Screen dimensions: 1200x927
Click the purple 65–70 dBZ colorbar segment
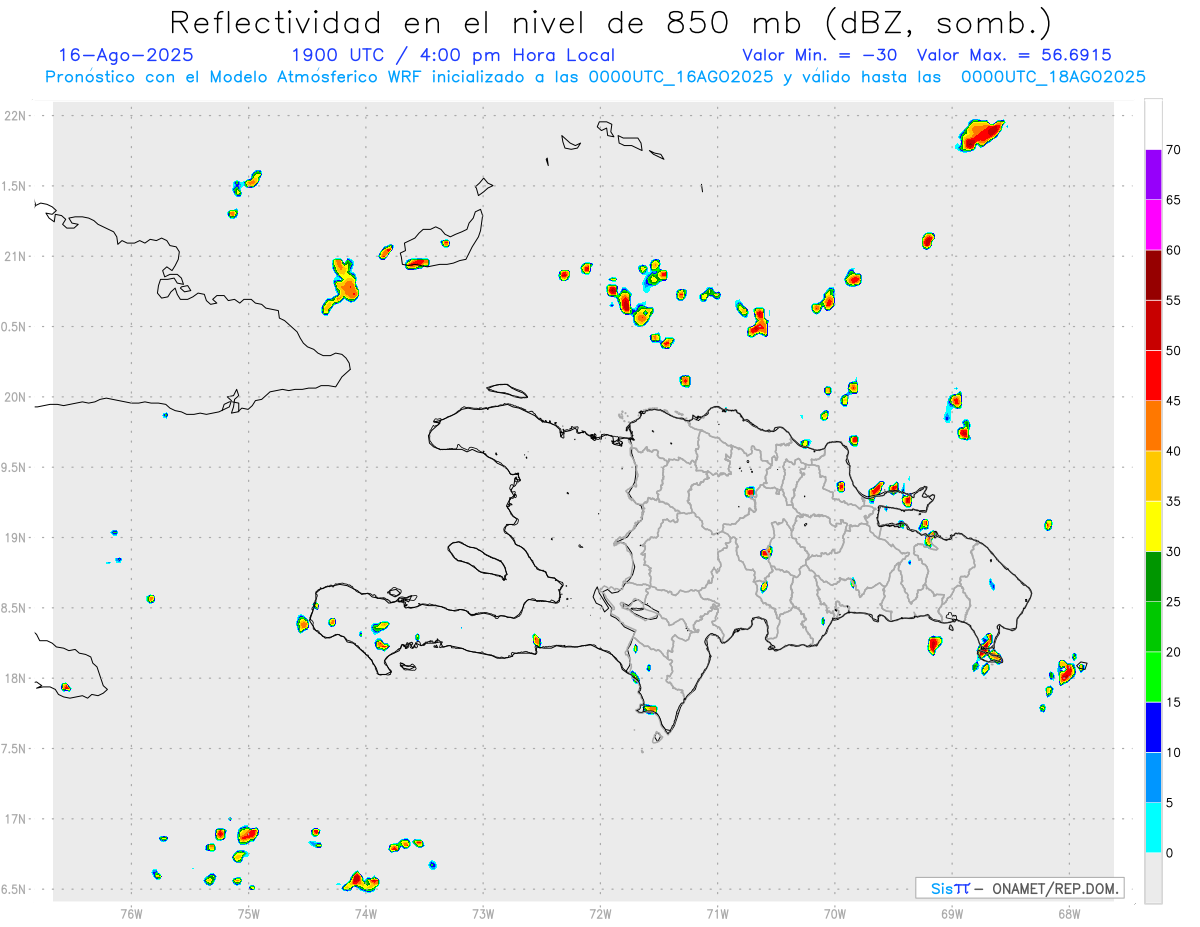click(1153, 174)
